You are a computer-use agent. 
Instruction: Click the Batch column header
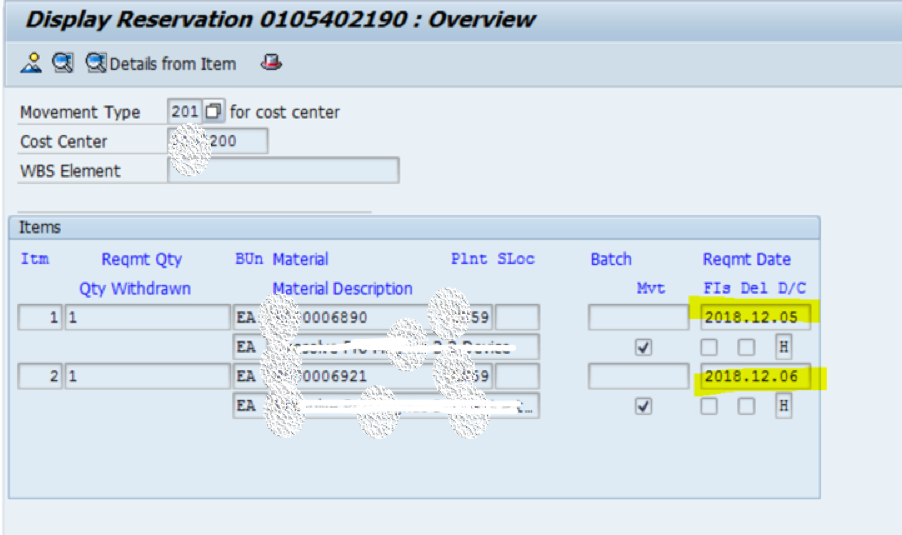[x=611, y=259]
